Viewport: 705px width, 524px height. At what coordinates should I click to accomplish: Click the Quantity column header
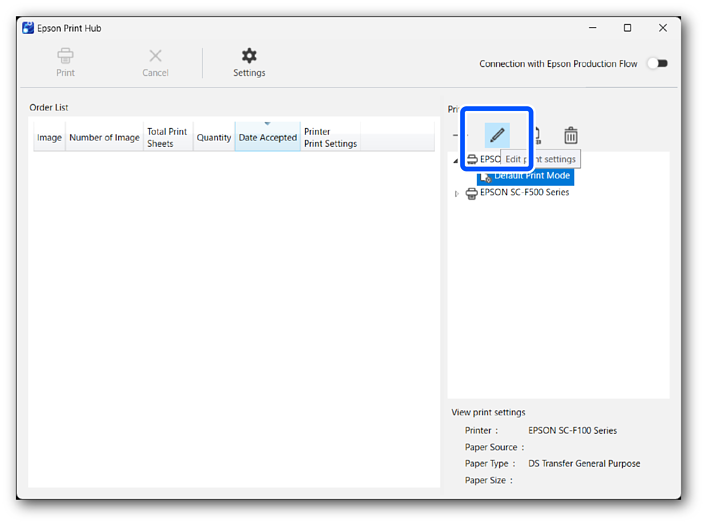point(214,138)
